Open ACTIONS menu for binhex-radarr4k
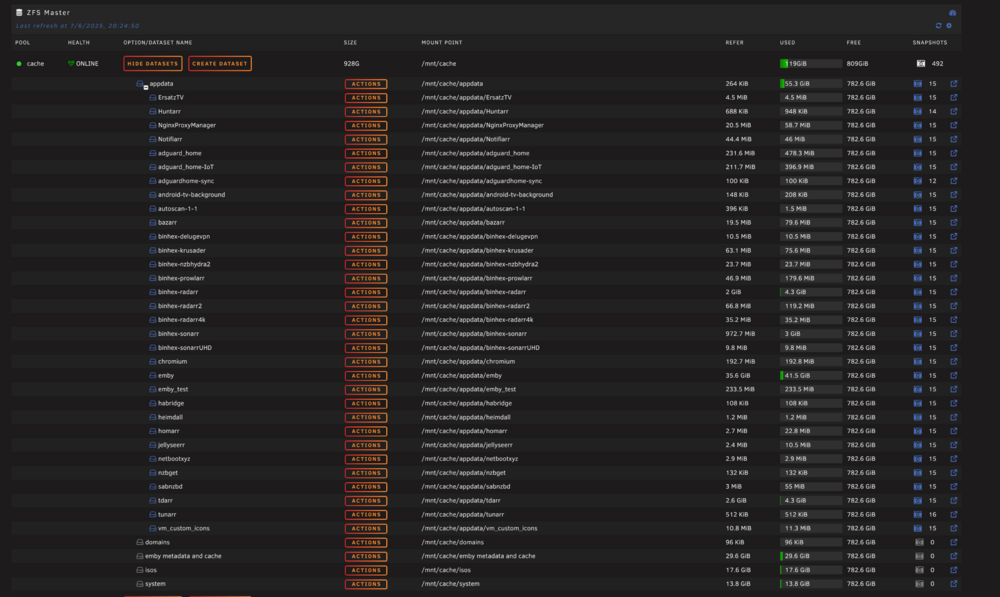Screen dimensions: 1000x597 (366, 320)
